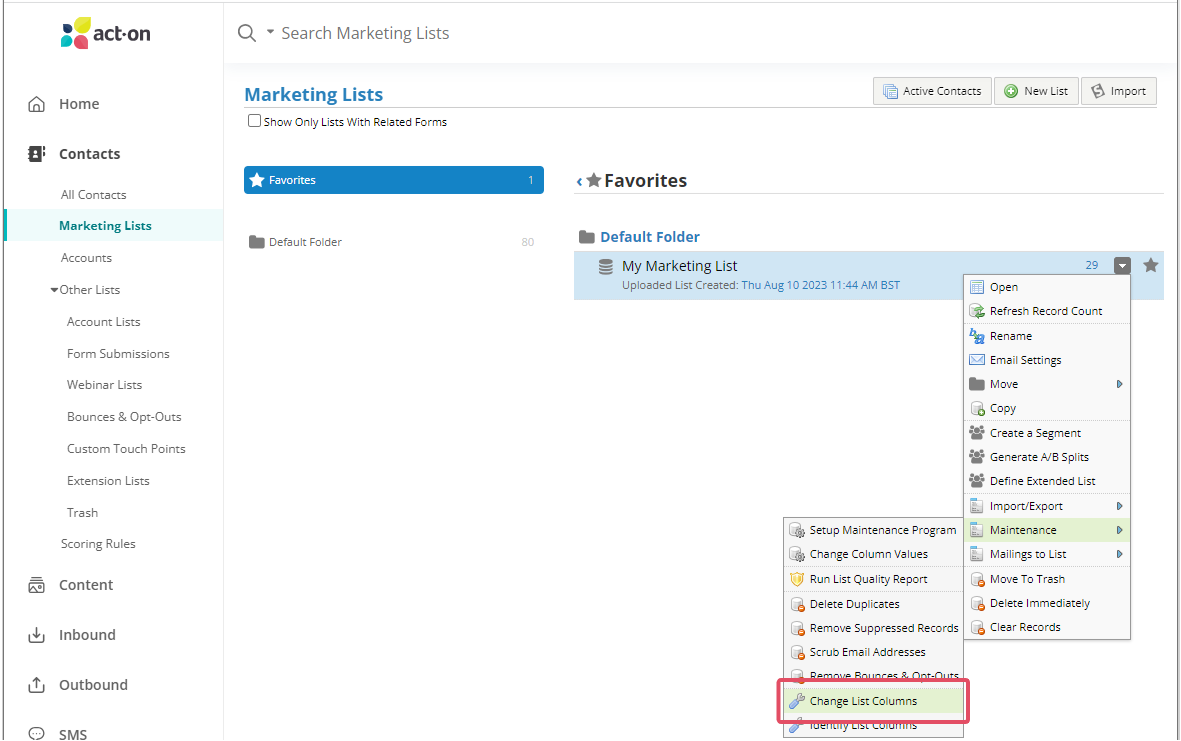Open Account Lists

click(x=103, y=322)
